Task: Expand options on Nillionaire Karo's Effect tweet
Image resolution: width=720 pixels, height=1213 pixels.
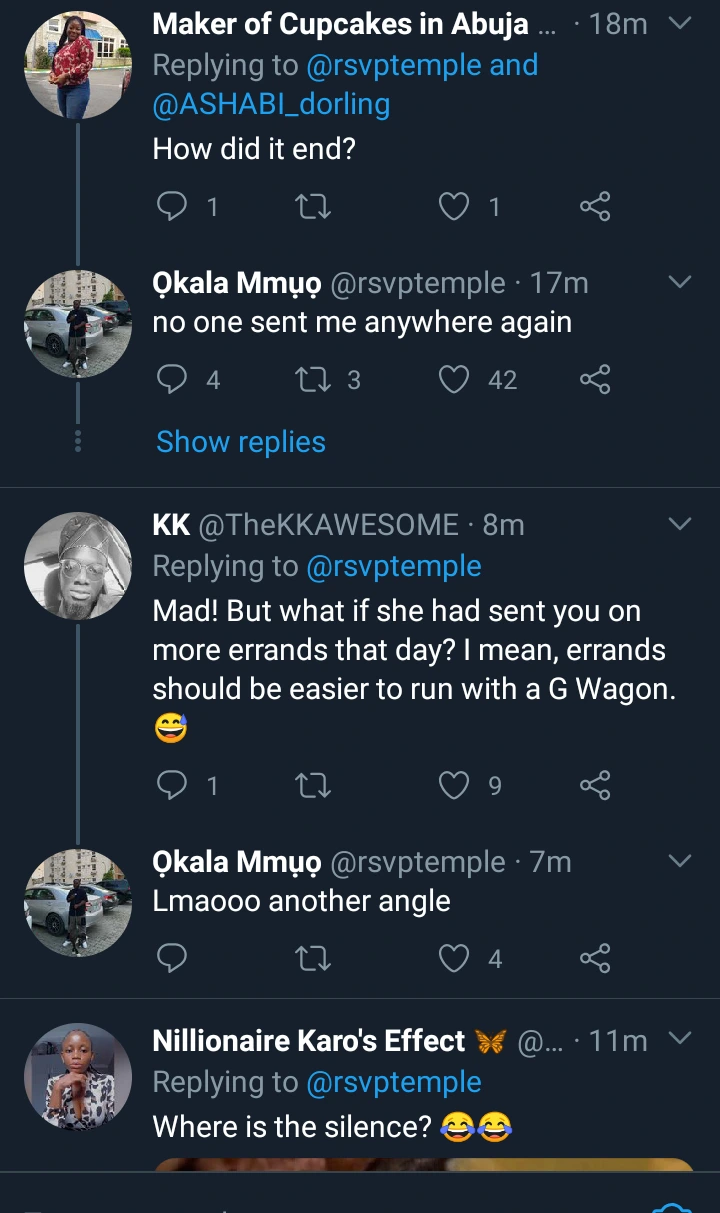Action: 679,1040
